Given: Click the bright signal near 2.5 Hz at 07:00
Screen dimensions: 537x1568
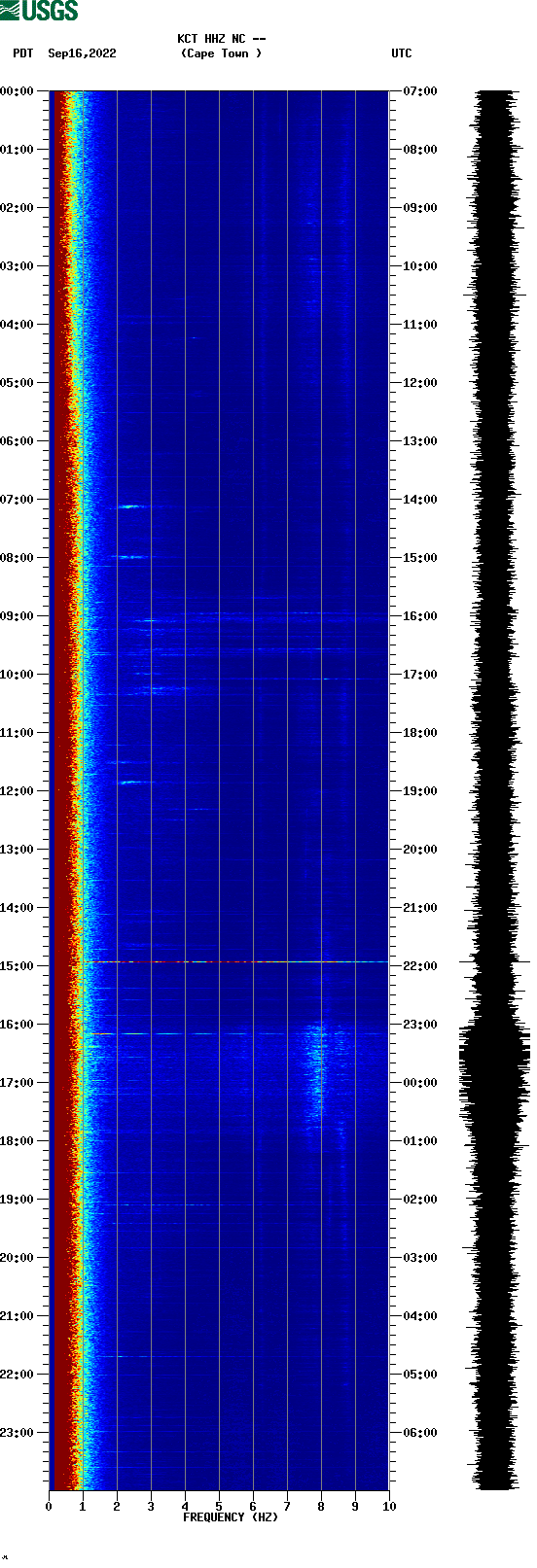Looking at the screenshot, I should 129,506.
